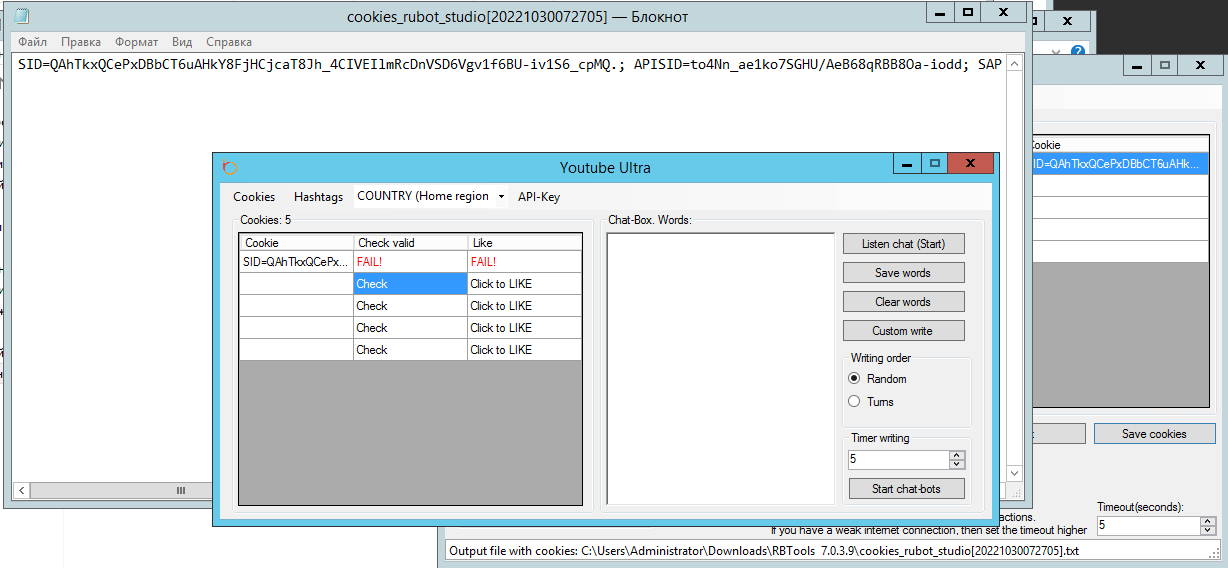Open the API-Key menu
The width and height of the screenshot is (1228, 568).
tap(539, 197)
